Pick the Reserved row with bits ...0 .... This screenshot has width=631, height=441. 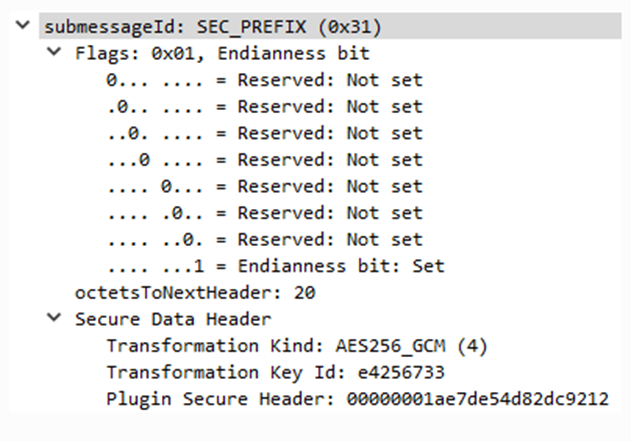click(x=264, y=160)
